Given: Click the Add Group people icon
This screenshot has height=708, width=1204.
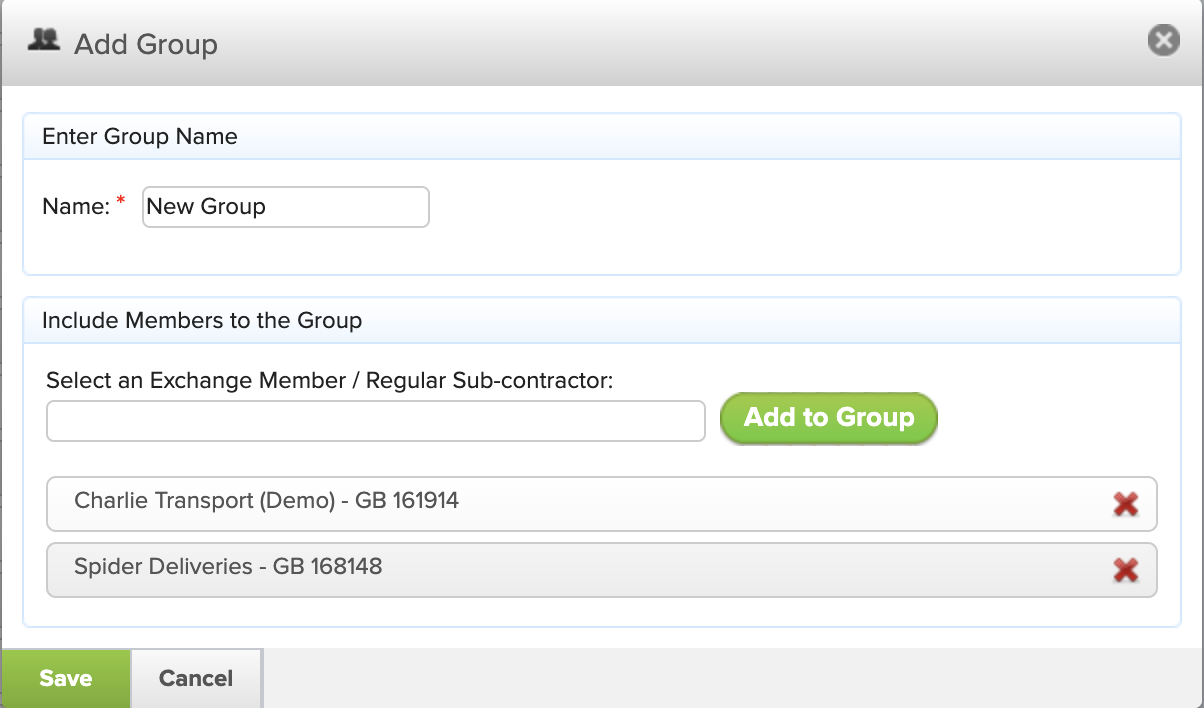Looking at the screenshot, I should [x=43, y=41].
